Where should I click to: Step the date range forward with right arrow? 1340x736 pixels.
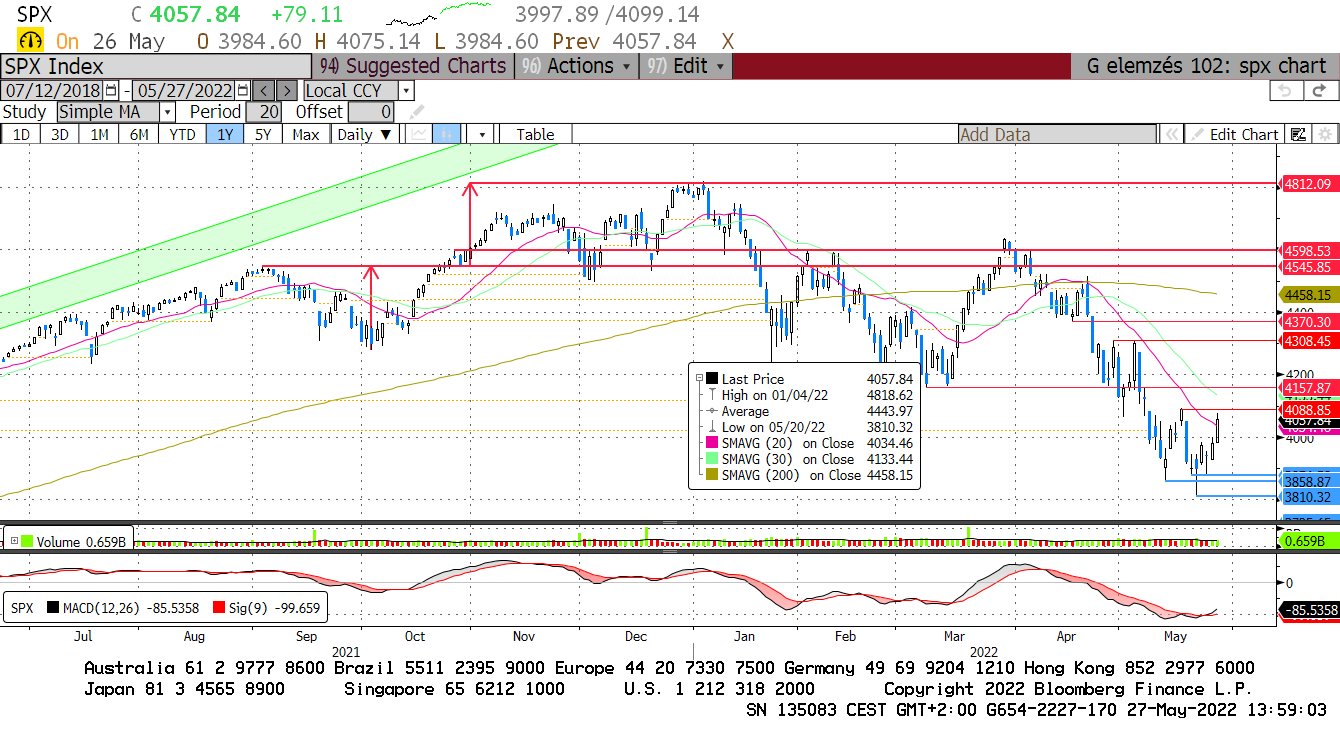tap(286, 90)
